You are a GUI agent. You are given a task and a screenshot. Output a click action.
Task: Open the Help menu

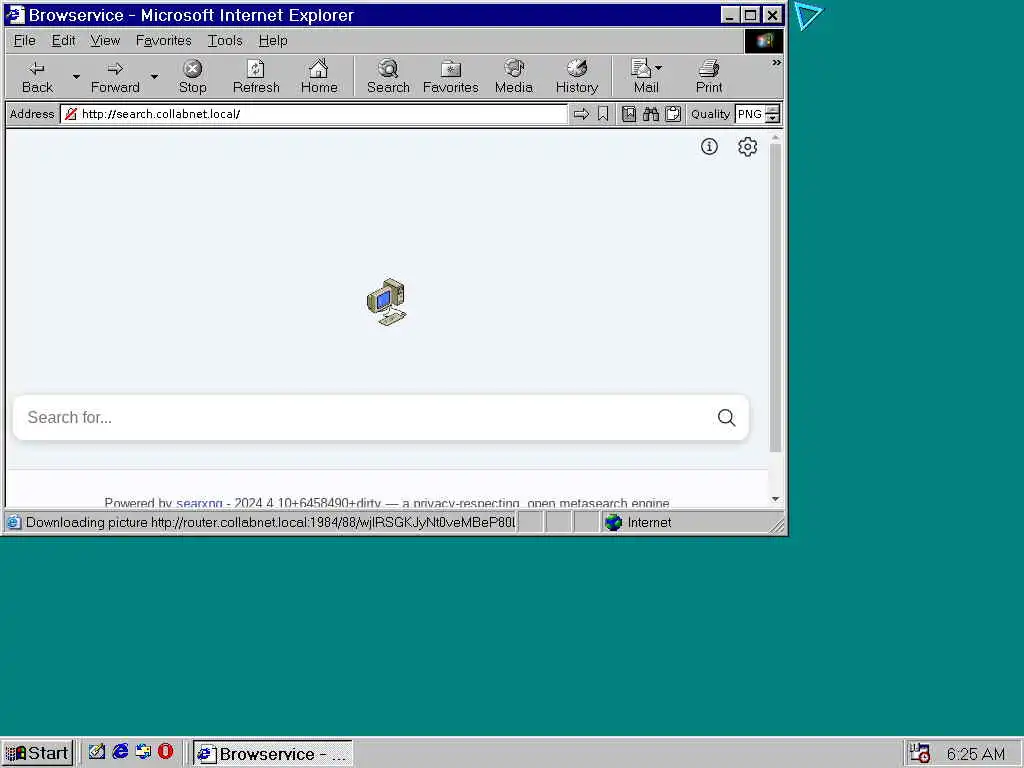tap(272, 40)
